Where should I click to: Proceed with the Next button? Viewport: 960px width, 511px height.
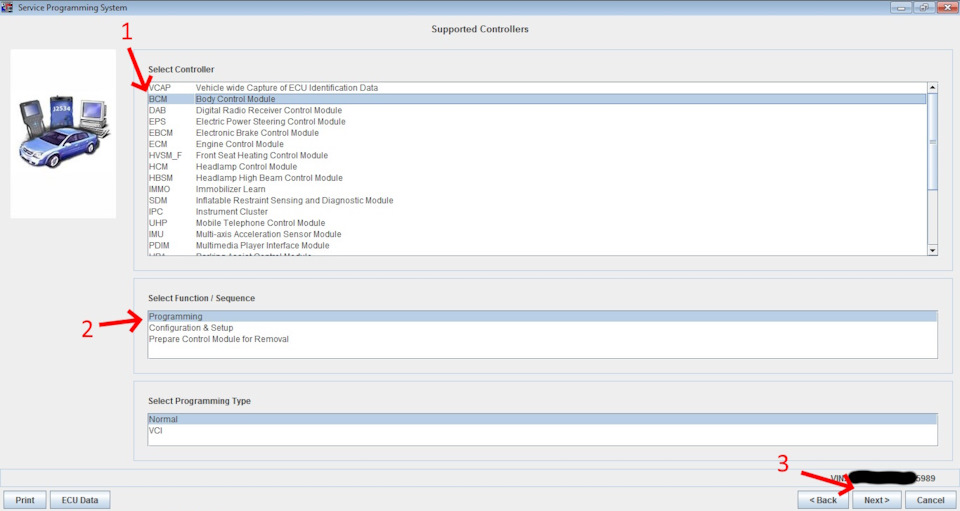(876, 500)
